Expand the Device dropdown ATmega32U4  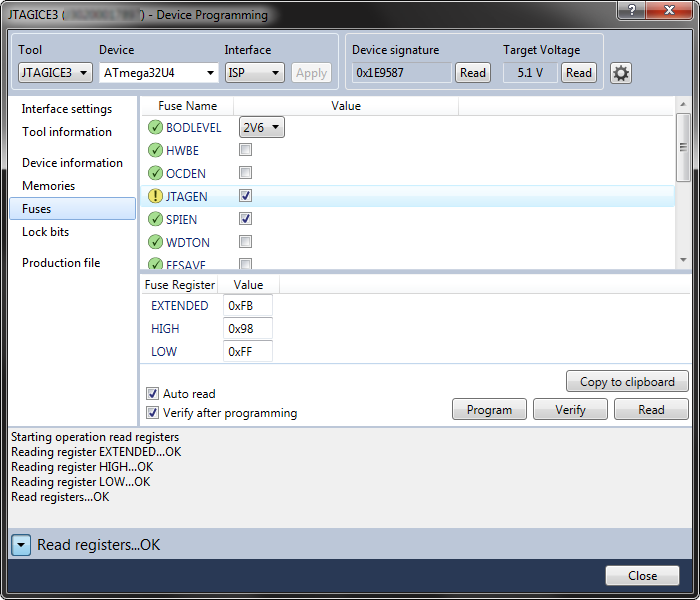click(158, 73)
